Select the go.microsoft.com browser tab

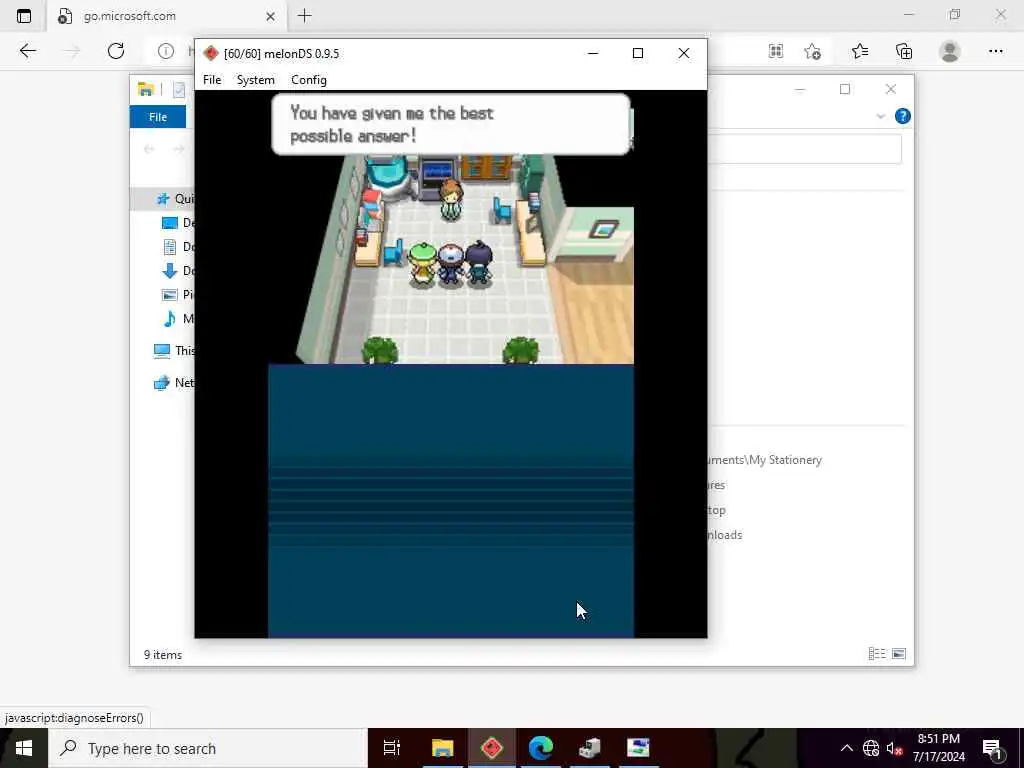pos(167,16)
